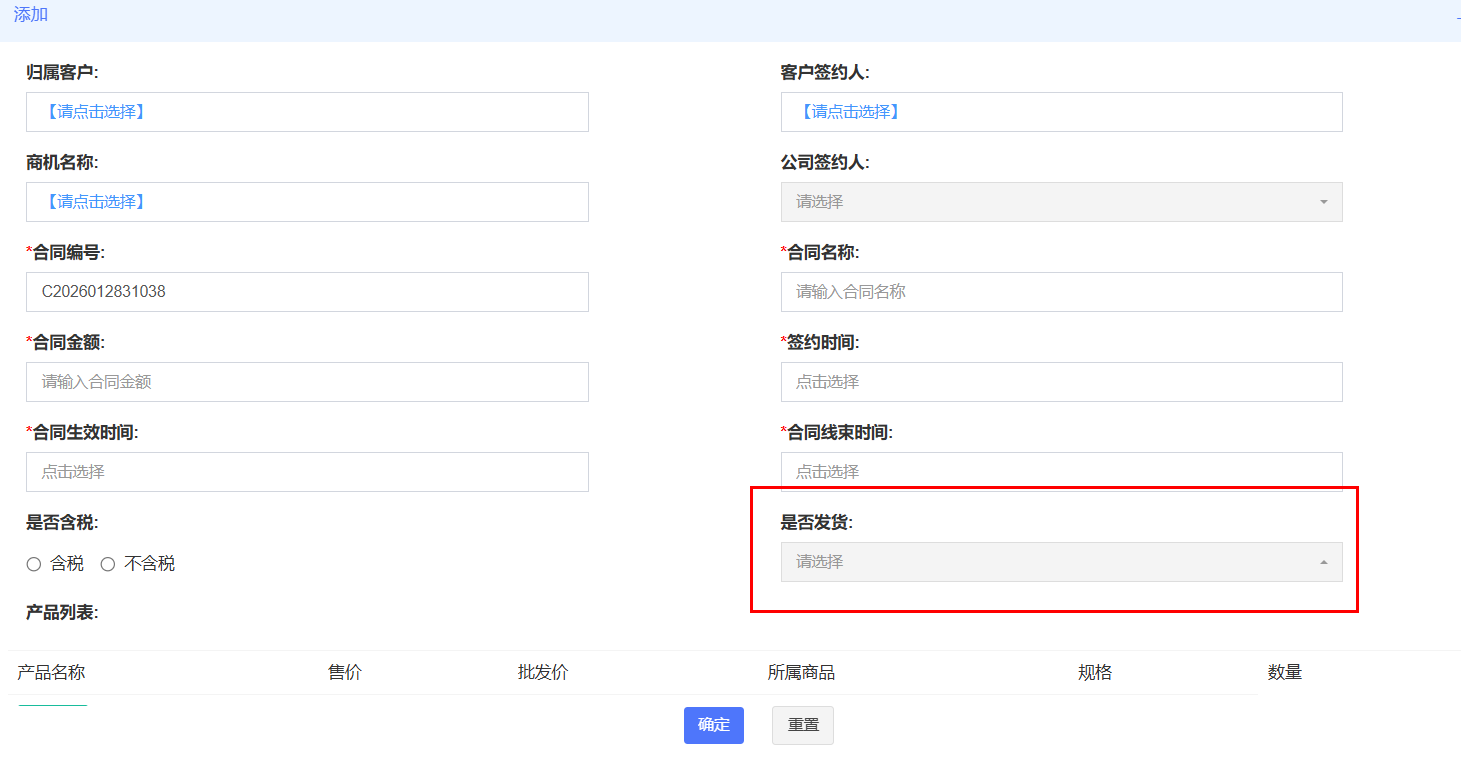Focus the 合同编号 input field
The width and height of the screenshot is (1461, 759).
pos(307,292)
